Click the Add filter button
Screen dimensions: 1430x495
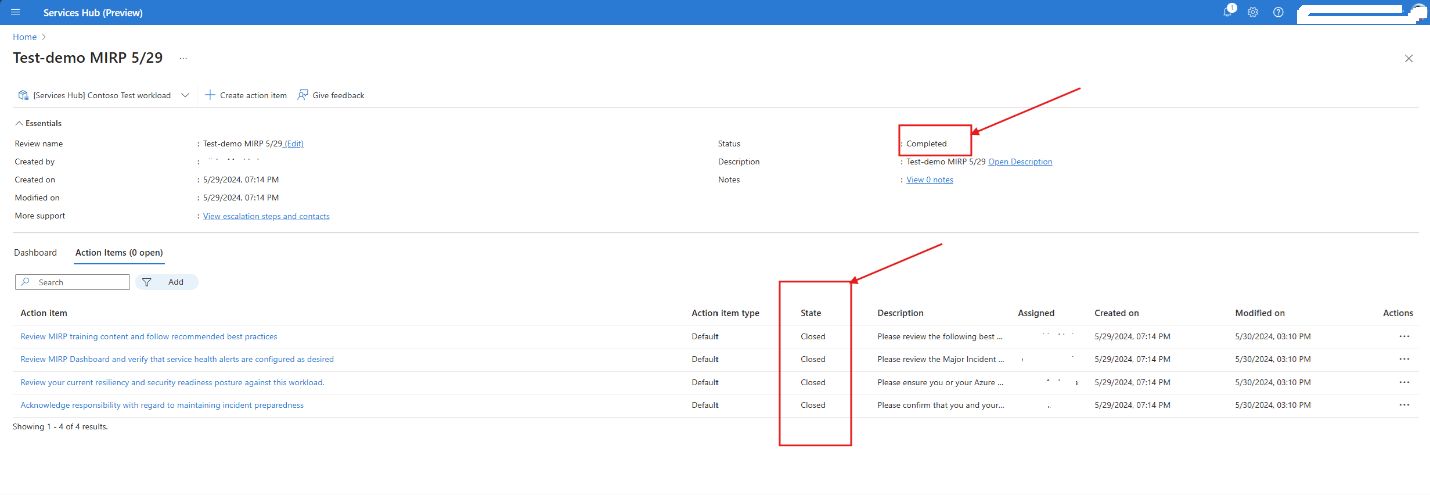167,282
